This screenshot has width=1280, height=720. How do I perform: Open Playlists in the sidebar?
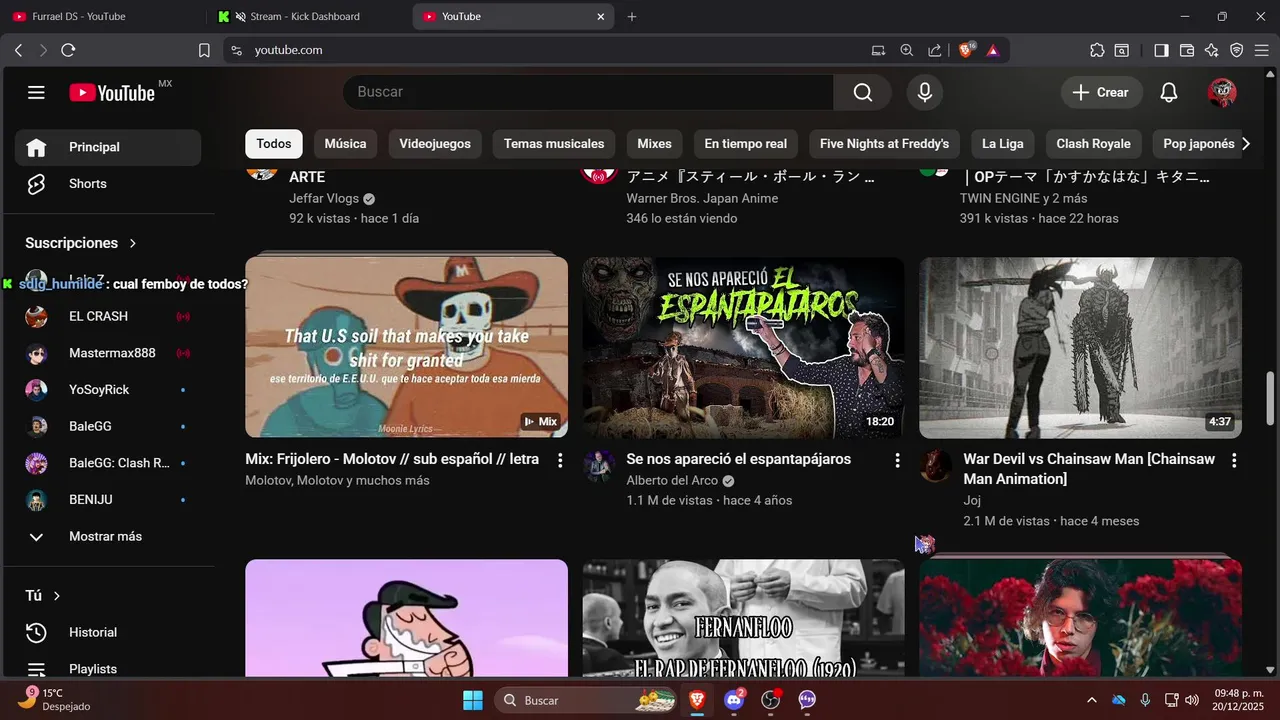[108, 668]
